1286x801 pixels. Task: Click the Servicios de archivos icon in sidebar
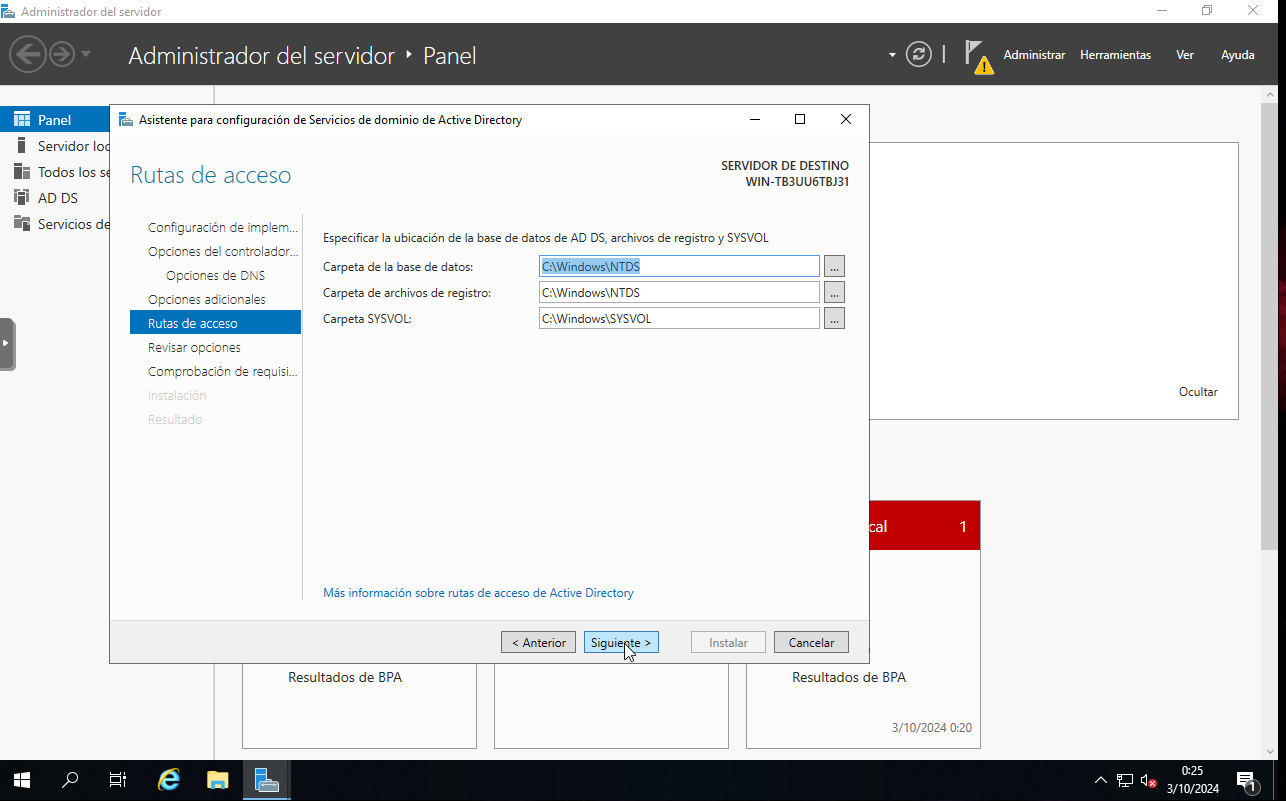[x=22, y=224]
